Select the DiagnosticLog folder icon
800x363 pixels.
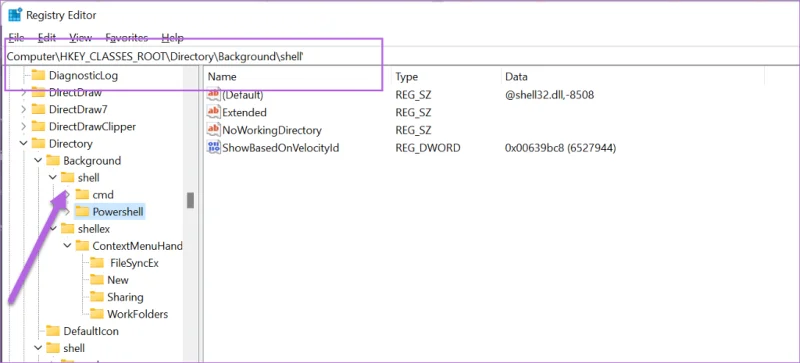pos(38,76)
